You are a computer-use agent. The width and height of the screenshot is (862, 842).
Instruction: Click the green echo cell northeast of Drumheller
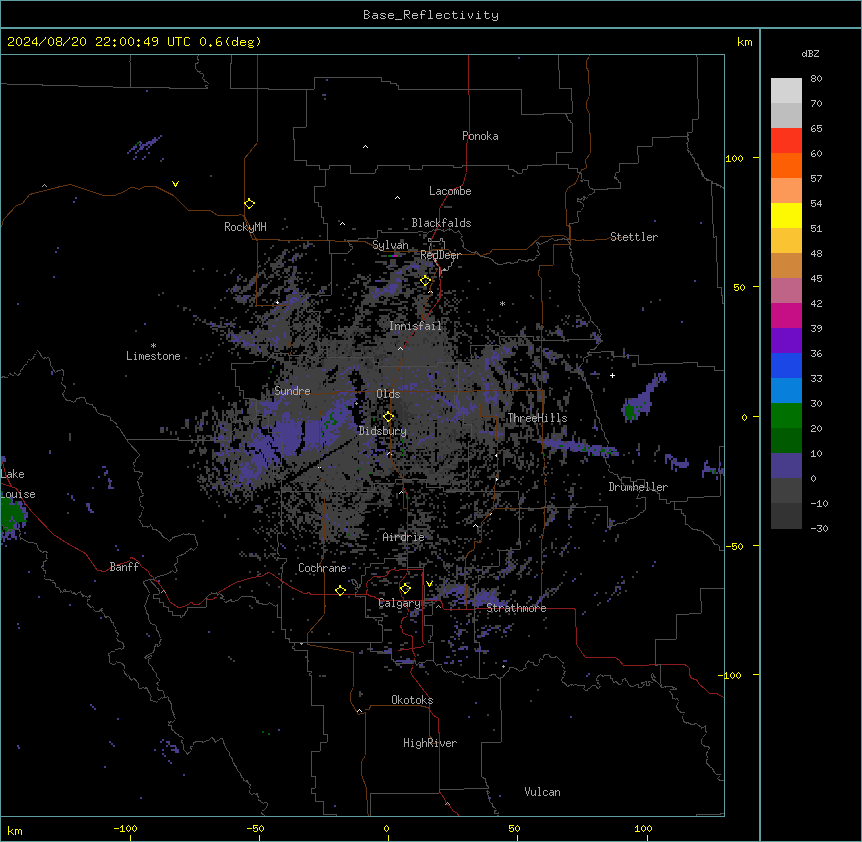click(x=629, y=411)
